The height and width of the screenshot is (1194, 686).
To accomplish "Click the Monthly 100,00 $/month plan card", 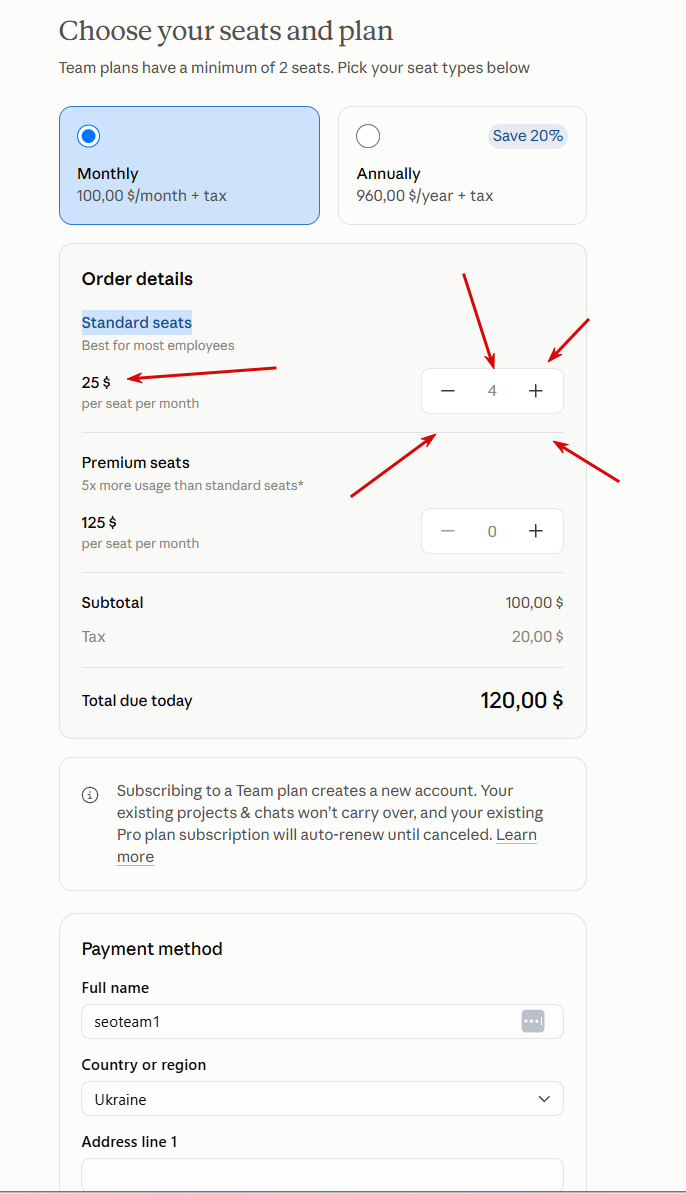I will tap(190, 165).
